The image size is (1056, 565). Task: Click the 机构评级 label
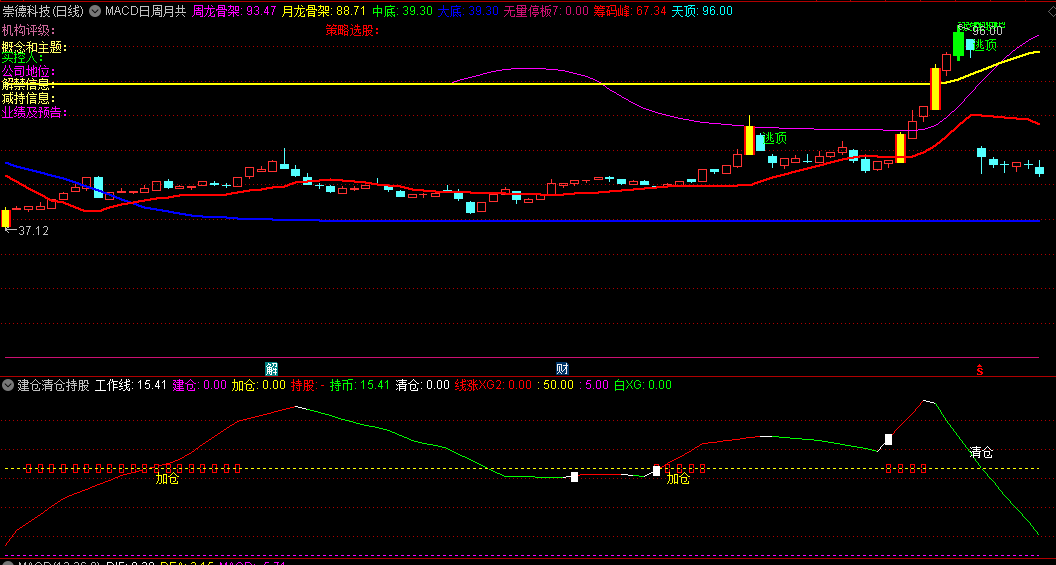pyautogui.click(x=28, y=30)
